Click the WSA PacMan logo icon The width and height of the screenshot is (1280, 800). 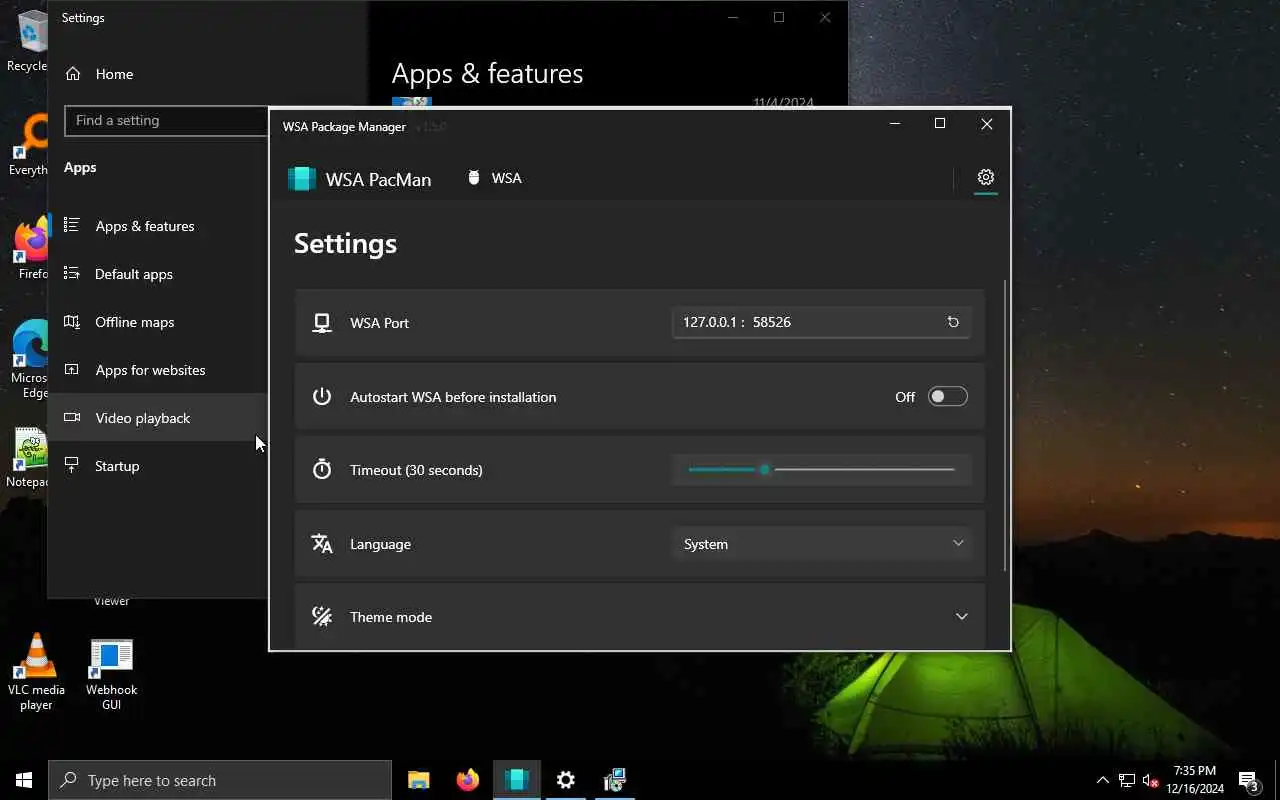click(302, 179)
